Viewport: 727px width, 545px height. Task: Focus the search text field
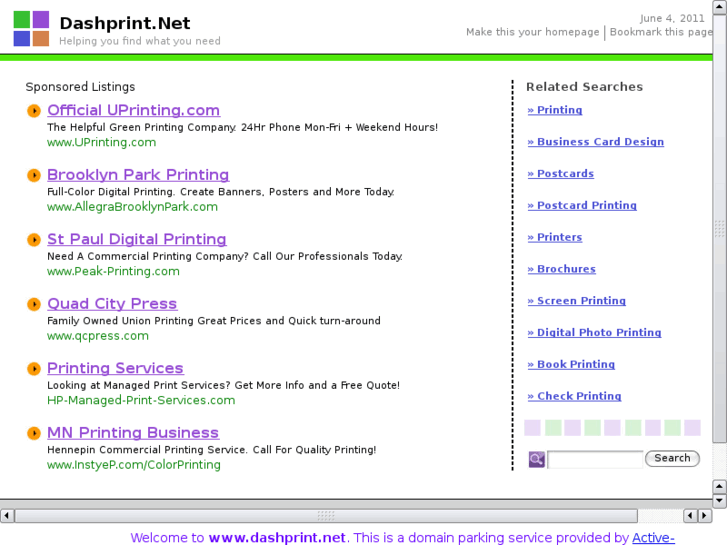point(595,459)
